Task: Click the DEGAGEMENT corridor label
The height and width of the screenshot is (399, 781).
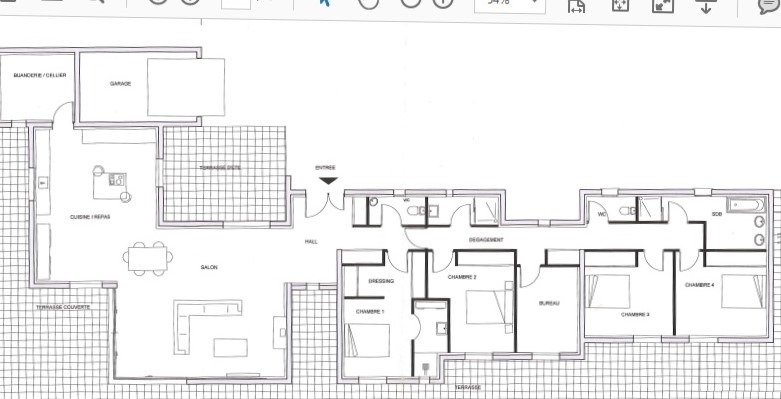Action: pyautogui.click(x=486, y=240)
